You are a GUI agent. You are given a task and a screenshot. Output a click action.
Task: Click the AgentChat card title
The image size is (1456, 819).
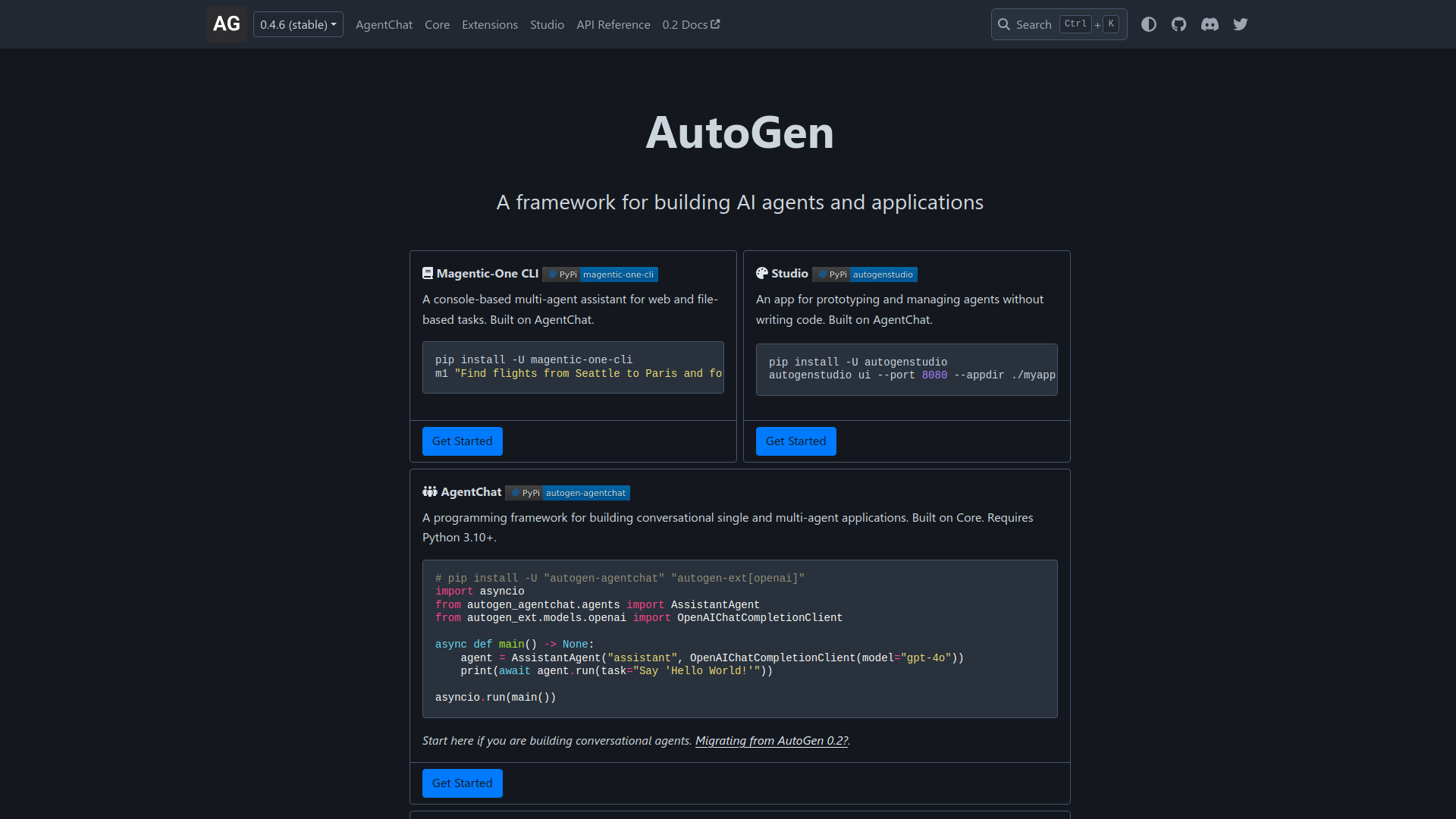(471, 492)
